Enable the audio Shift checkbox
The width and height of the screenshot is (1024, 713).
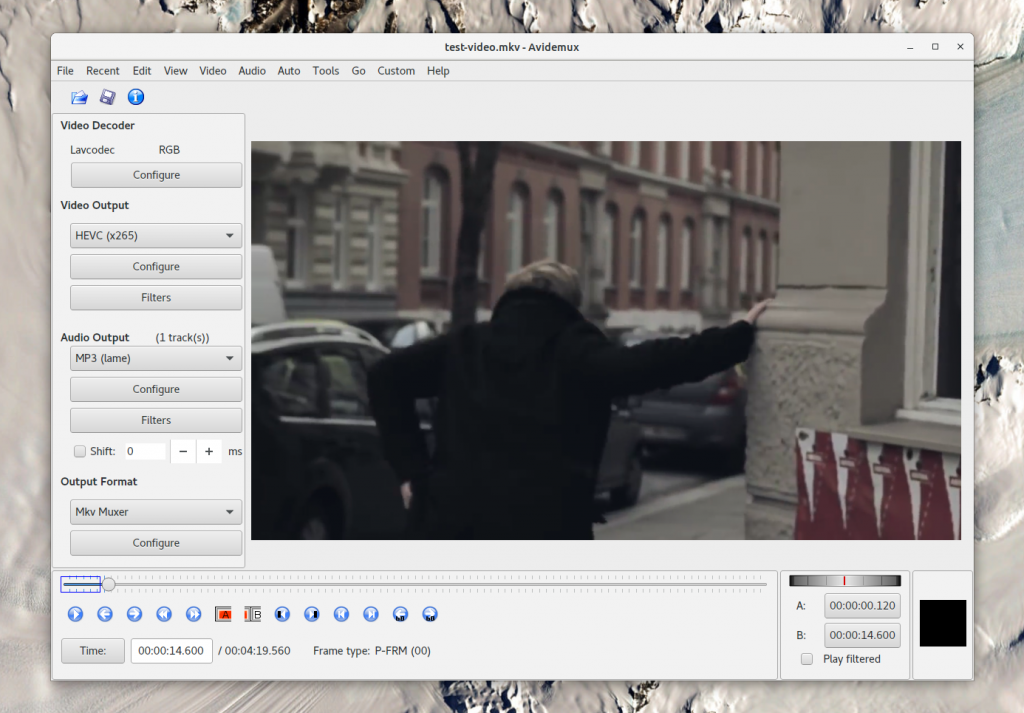pyautogui.click(x=80, y=452)
